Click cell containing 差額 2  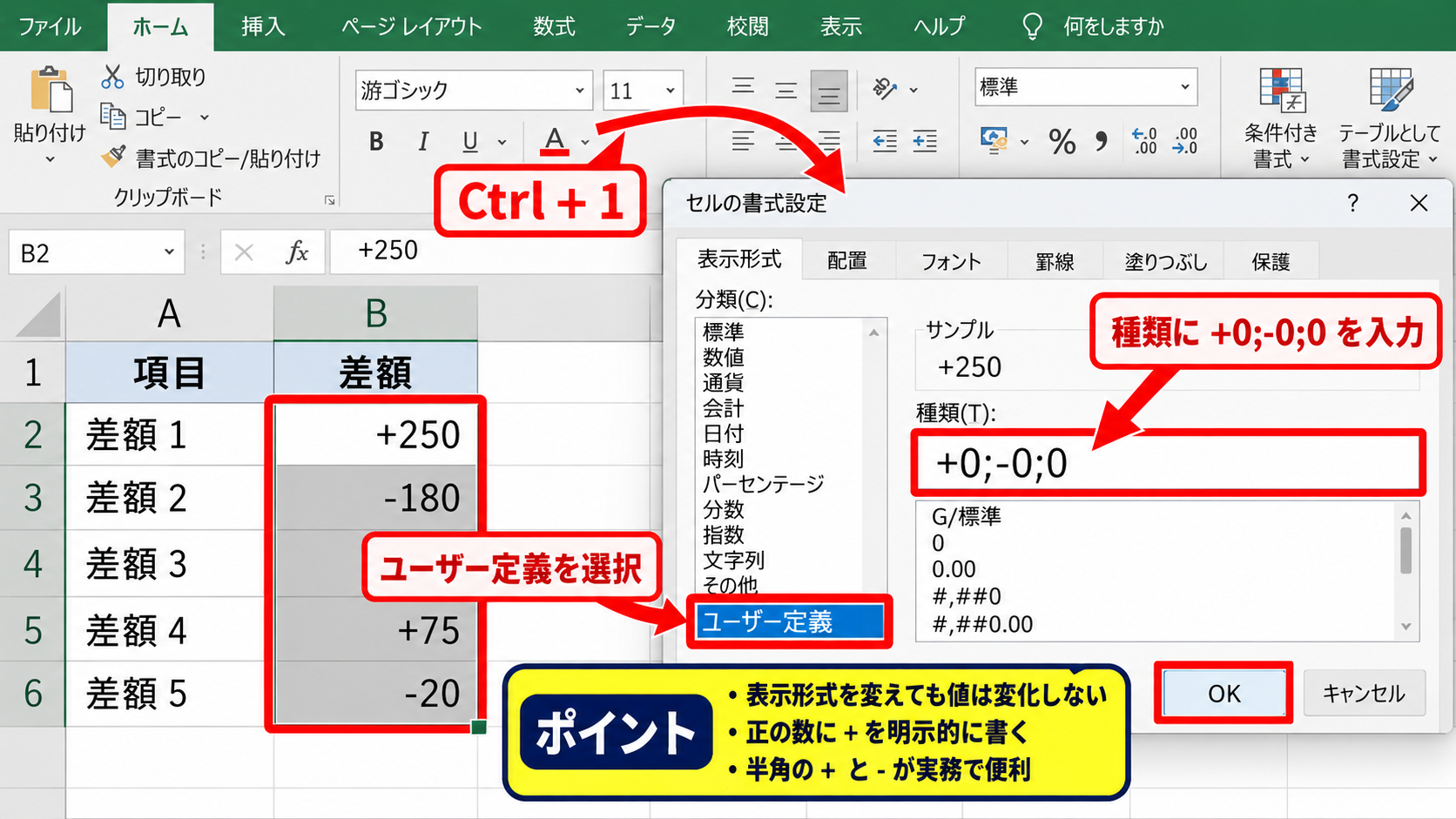[169, 498]
